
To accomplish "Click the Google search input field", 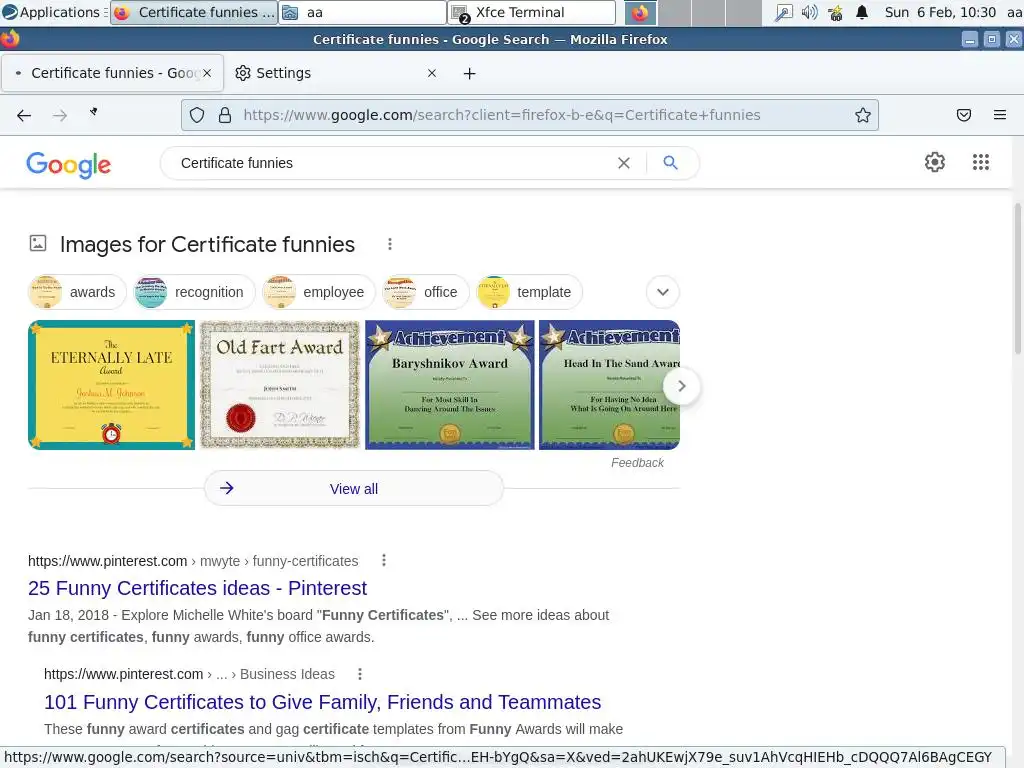I will tap(392, 163).
